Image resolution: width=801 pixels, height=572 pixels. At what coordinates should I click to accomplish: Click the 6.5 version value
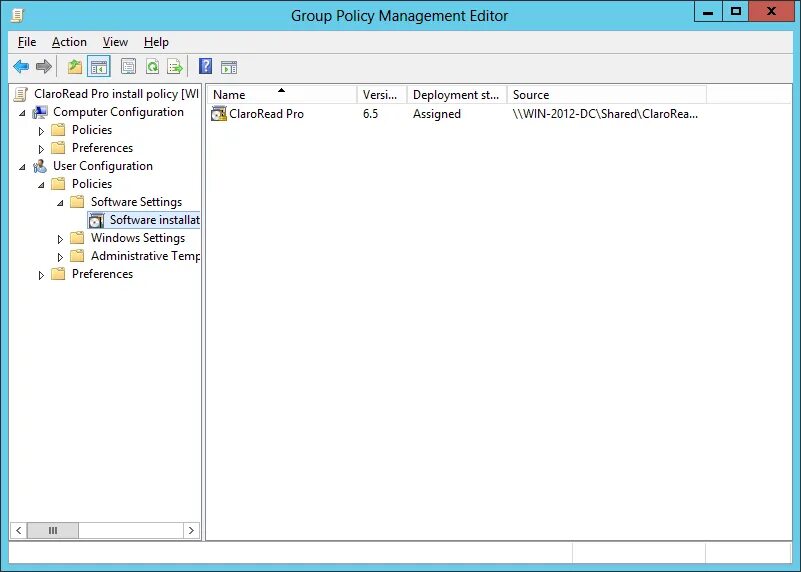(370, 114)
